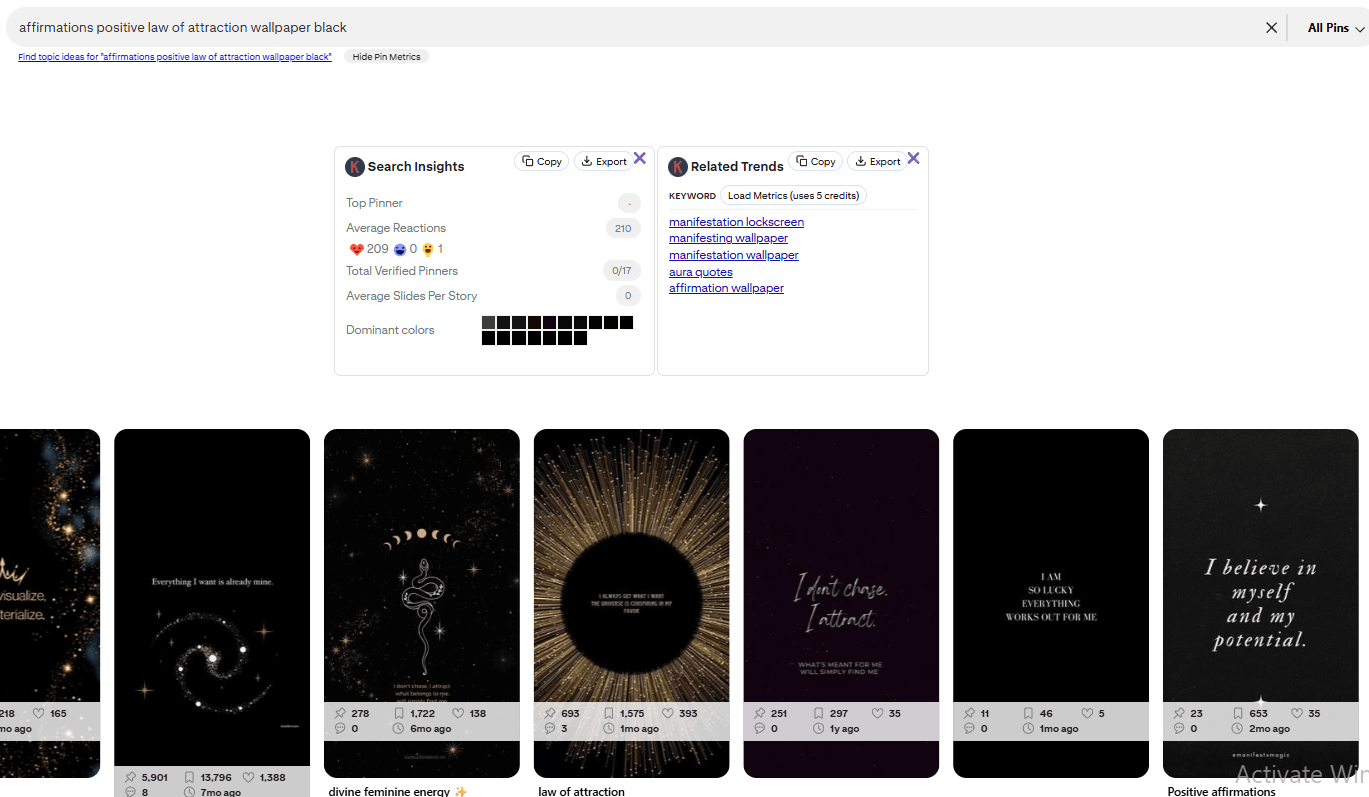Click the divine feminine energy pin title
Screen dimensions: 1369x797
(x=398, y=792)
